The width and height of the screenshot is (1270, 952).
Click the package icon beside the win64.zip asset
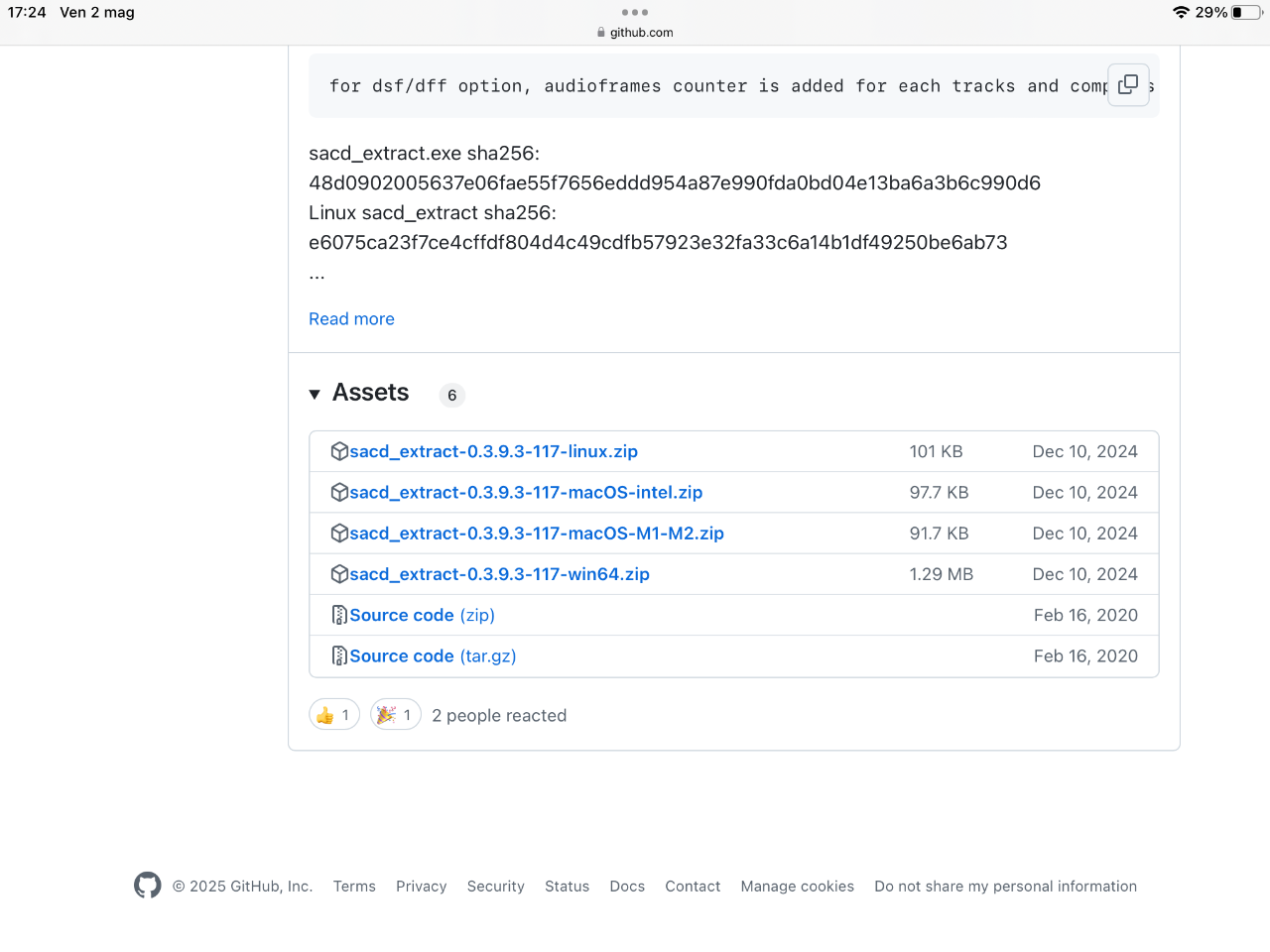(x=339, y=574)
